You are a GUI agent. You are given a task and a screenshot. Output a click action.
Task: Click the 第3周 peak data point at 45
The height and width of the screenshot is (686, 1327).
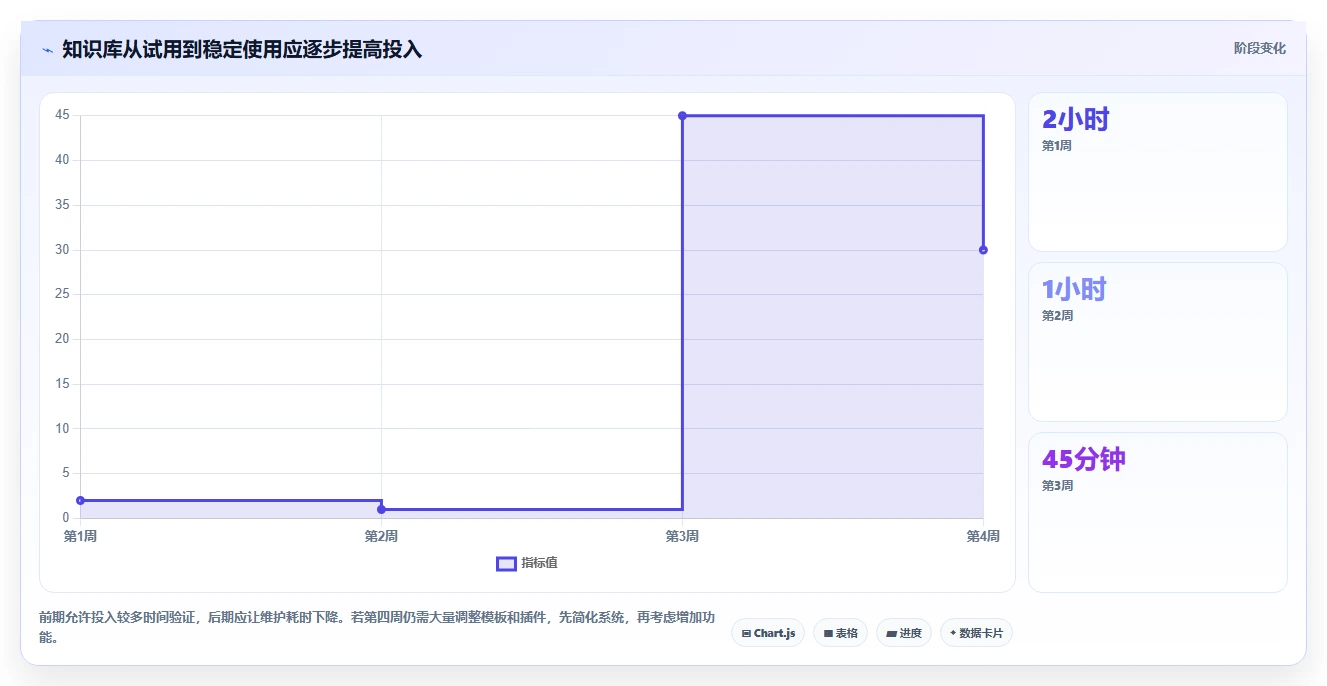[682, 116]
